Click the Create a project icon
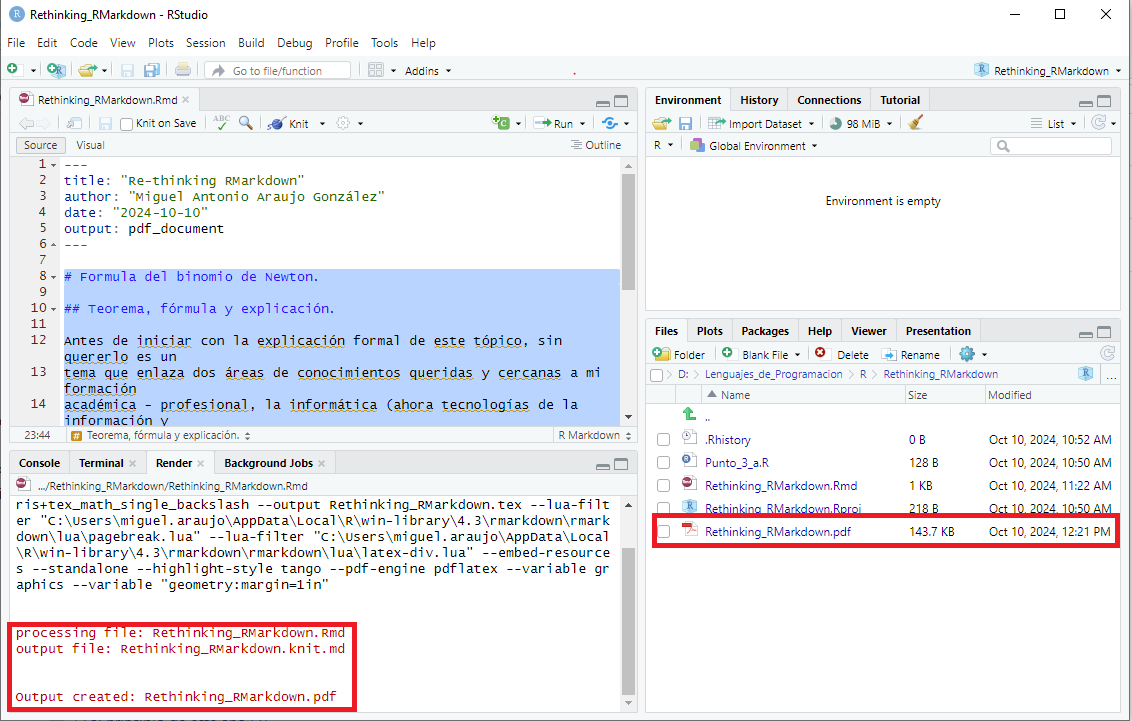Image resolution: width=1132 pixels, height=721 pixels. (x=56, y=70)
